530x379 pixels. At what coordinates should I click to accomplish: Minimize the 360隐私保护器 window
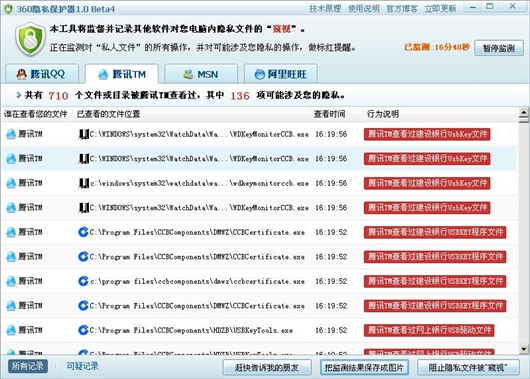tap(473, 7)
